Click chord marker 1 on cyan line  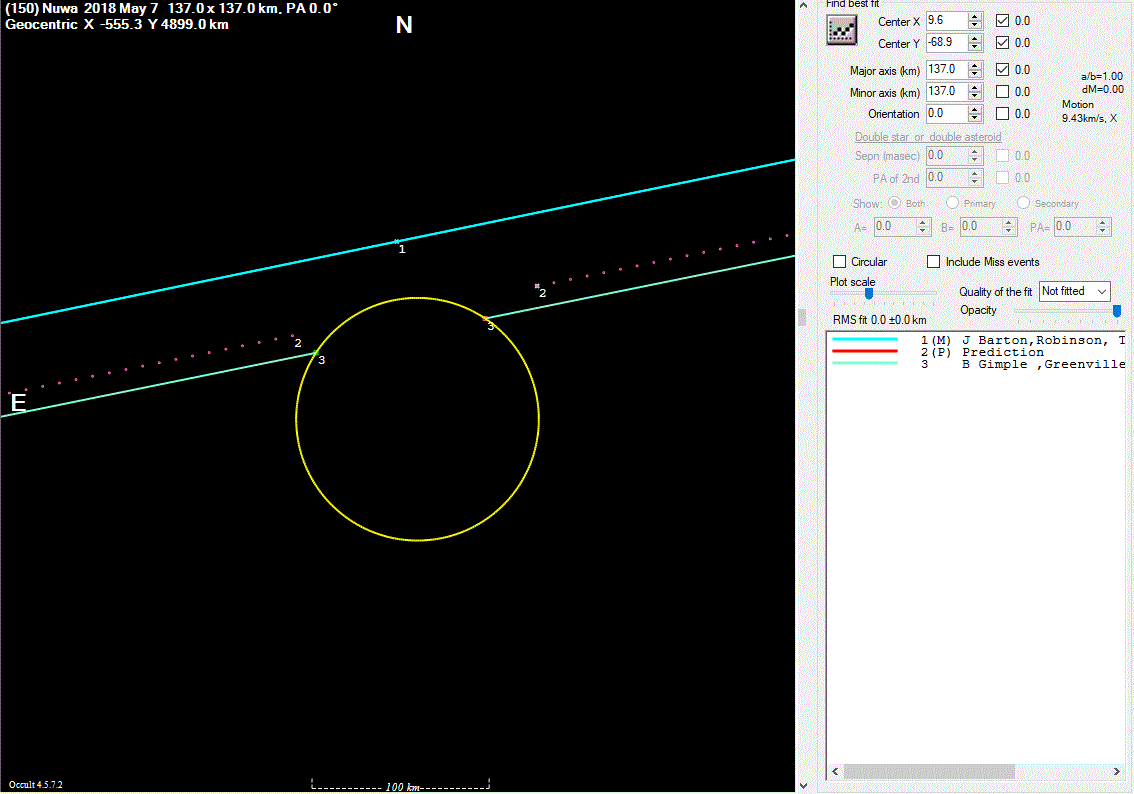(x=397, y=242)
